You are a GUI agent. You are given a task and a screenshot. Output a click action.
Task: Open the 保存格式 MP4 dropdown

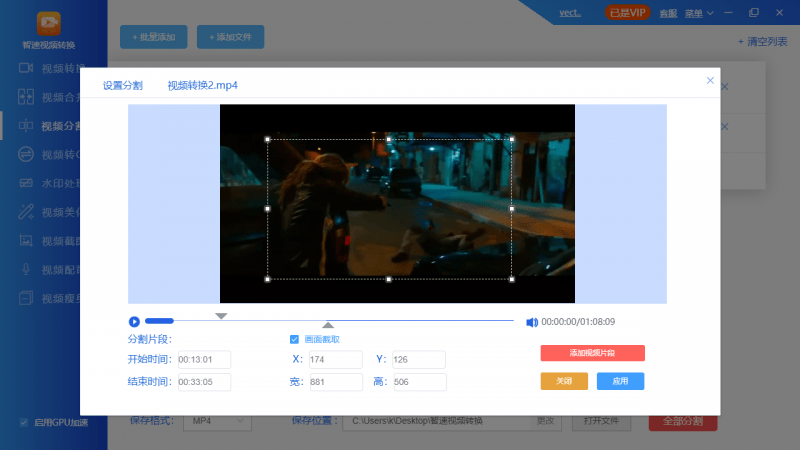(x=217, y=421)
